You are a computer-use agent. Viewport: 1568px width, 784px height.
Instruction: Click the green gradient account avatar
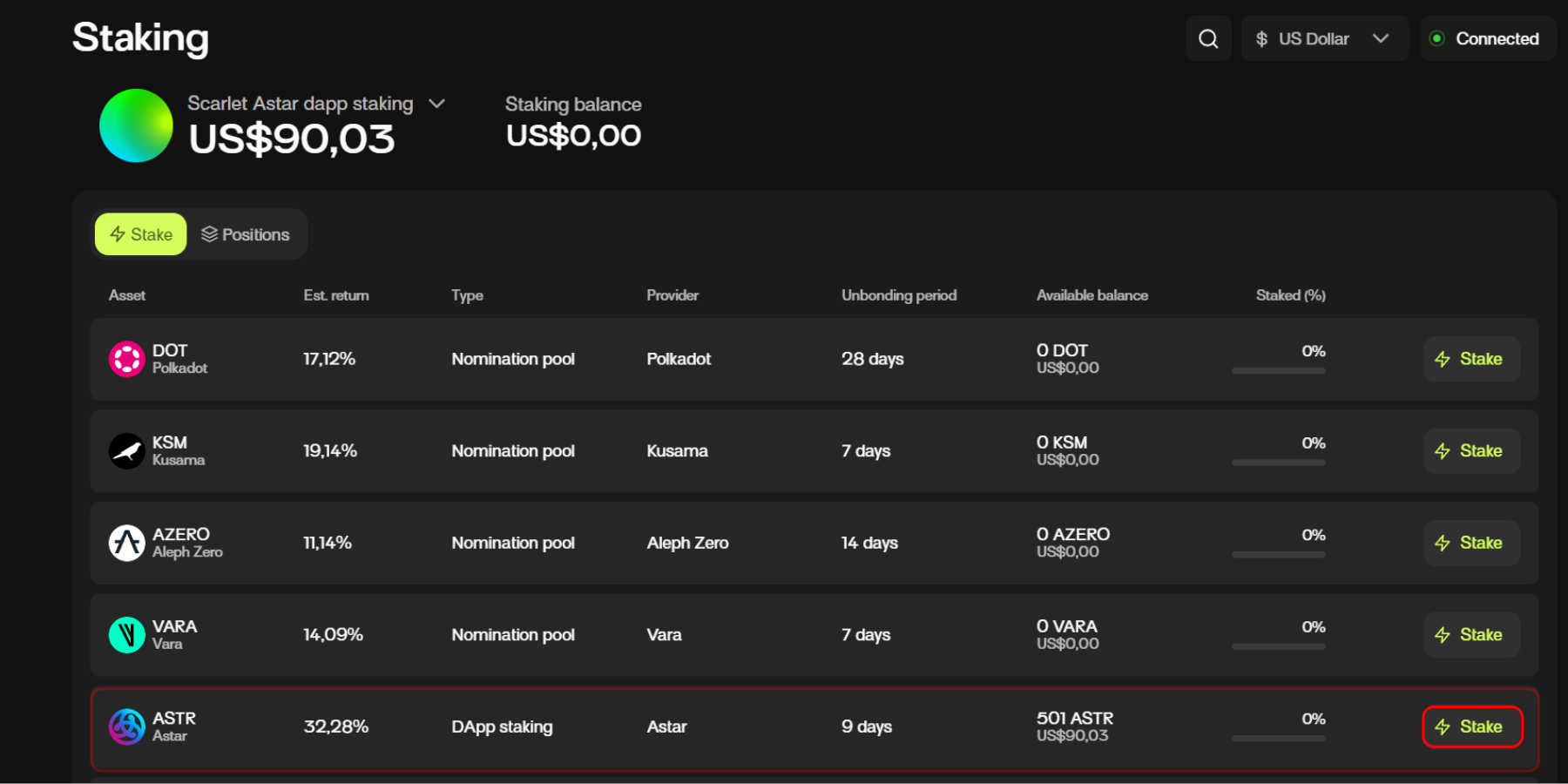click(136, 125)
